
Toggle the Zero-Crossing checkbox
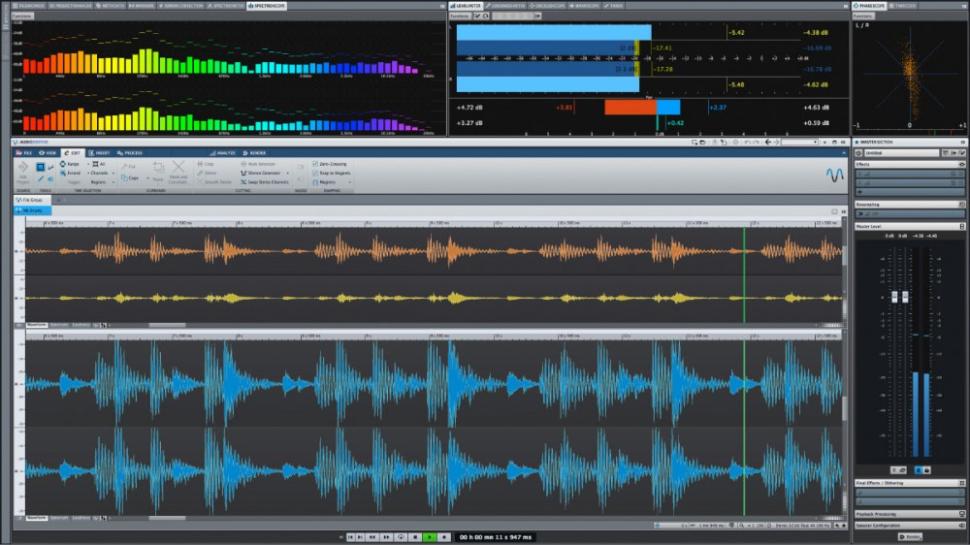315,163
